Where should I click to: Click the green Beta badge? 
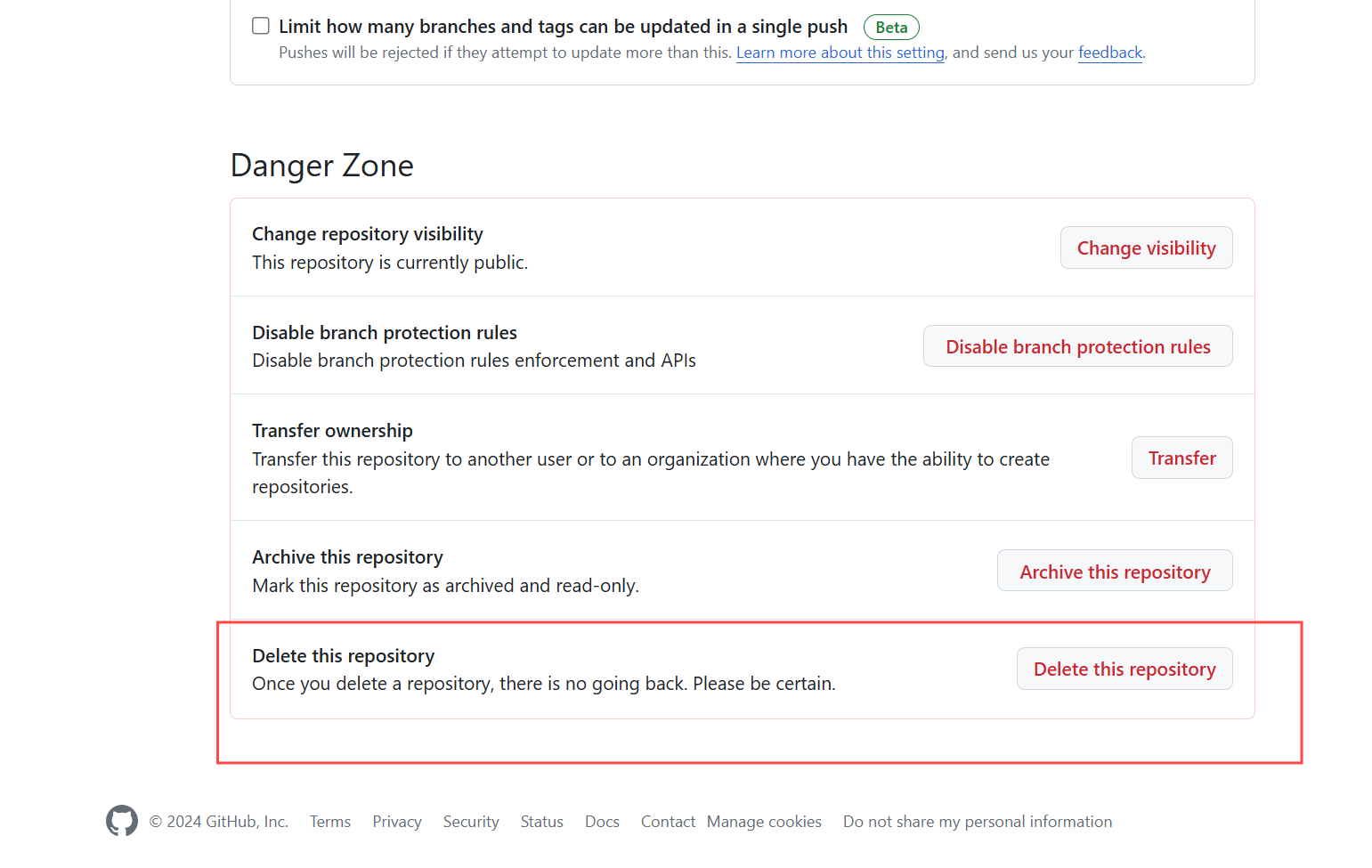(x=891, y=28)
